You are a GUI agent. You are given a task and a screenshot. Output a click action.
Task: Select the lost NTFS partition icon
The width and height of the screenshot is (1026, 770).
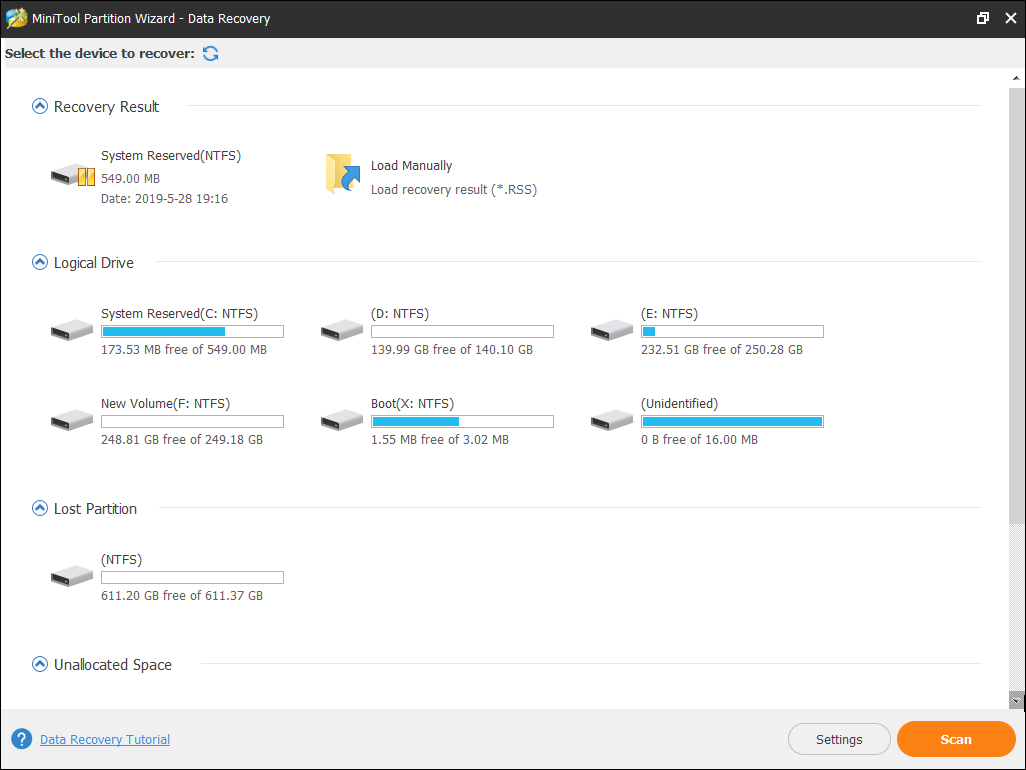pyautogui.click(x=72, y=576)
